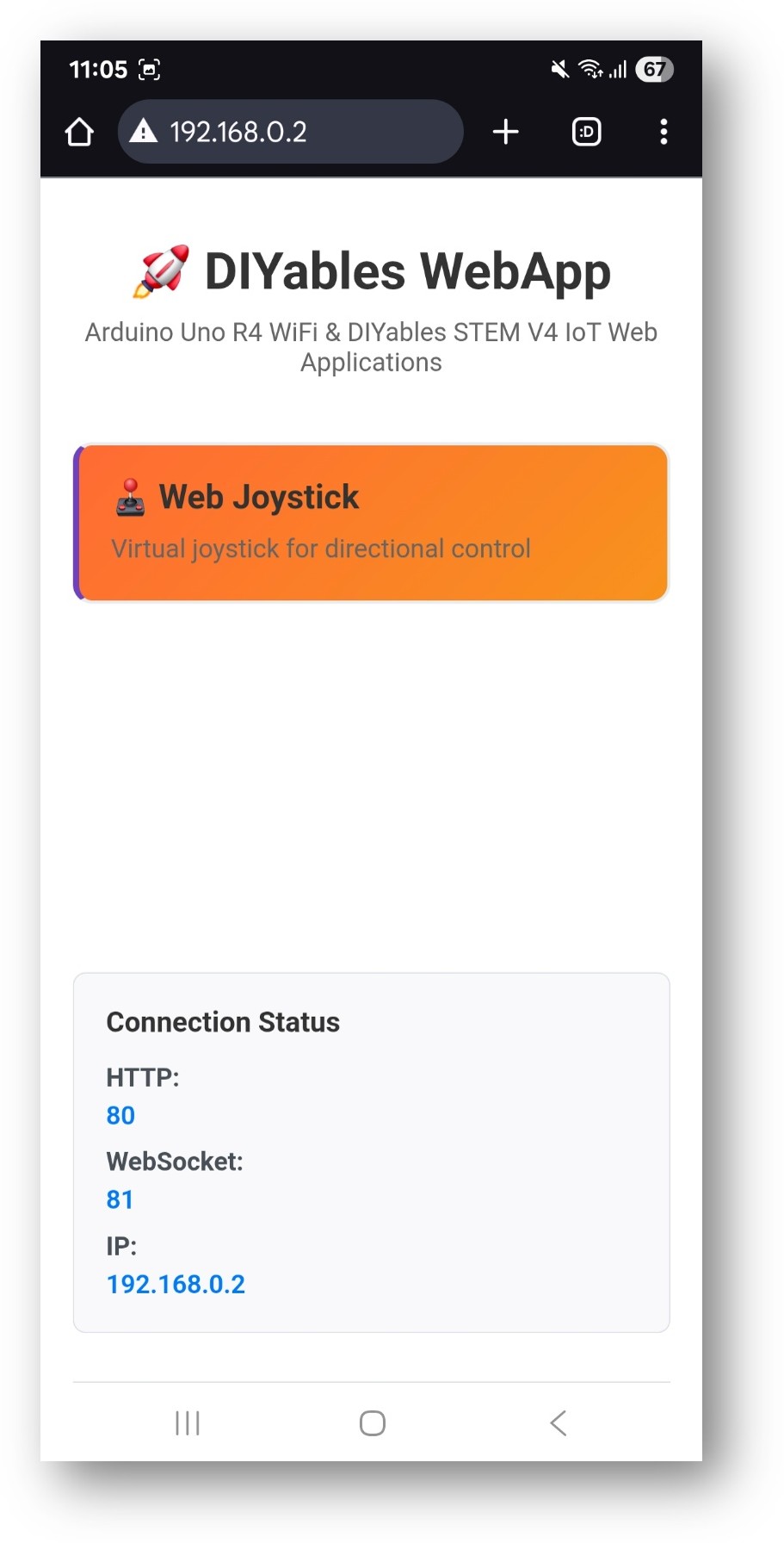
Task: Click the HTTP port 80 link
Action: click(120, 1114)
